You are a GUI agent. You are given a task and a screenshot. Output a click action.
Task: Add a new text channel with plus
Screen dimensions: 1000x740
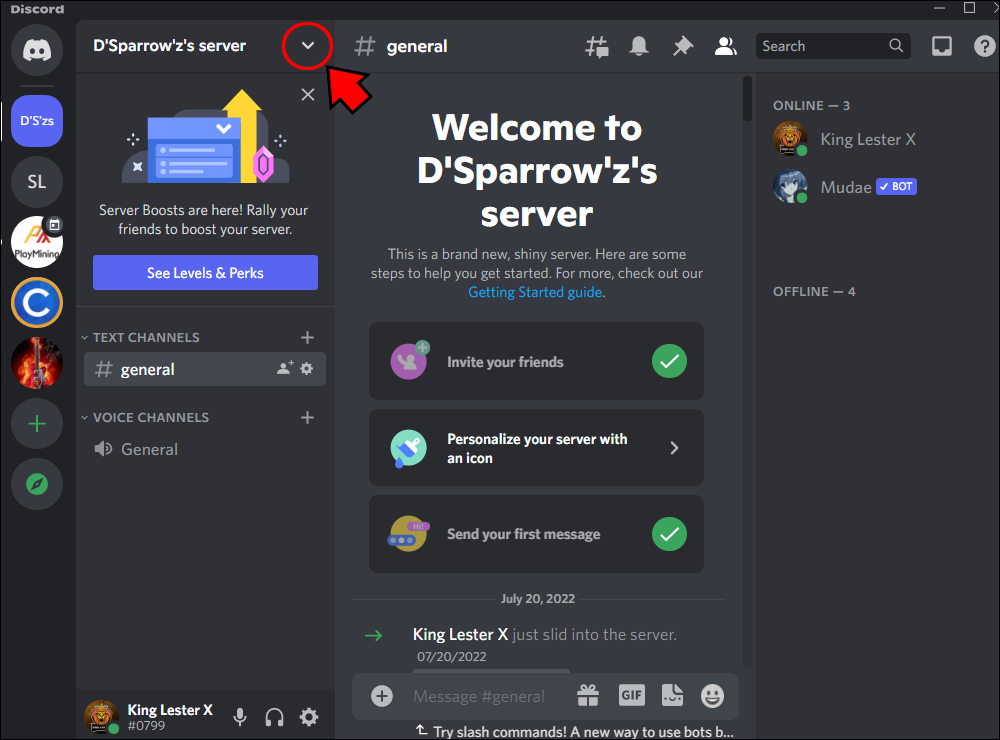point(307,337)
